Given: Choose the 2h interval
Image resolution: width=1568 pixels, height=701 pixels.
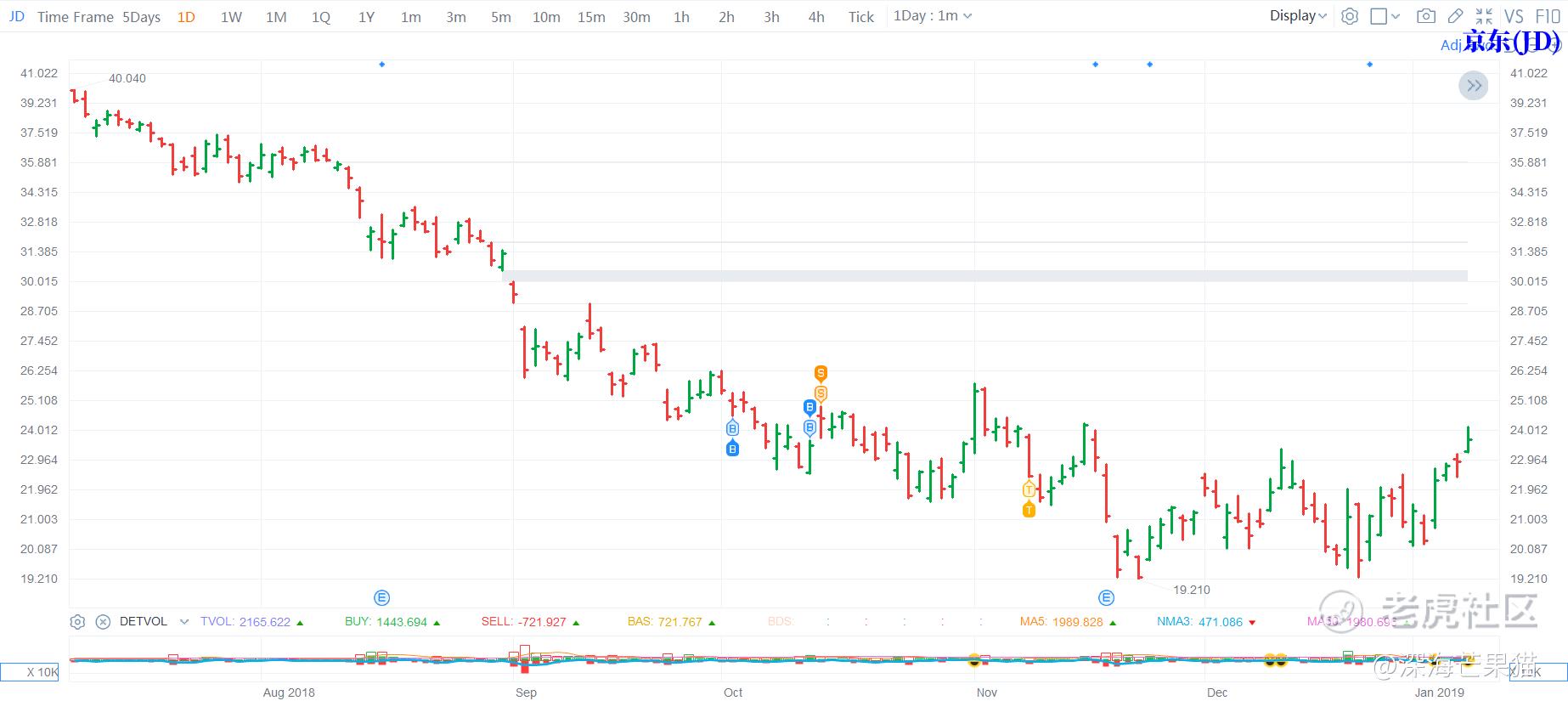Looking at the screenshot, I should pyautogui.click(x=726, y=17).
